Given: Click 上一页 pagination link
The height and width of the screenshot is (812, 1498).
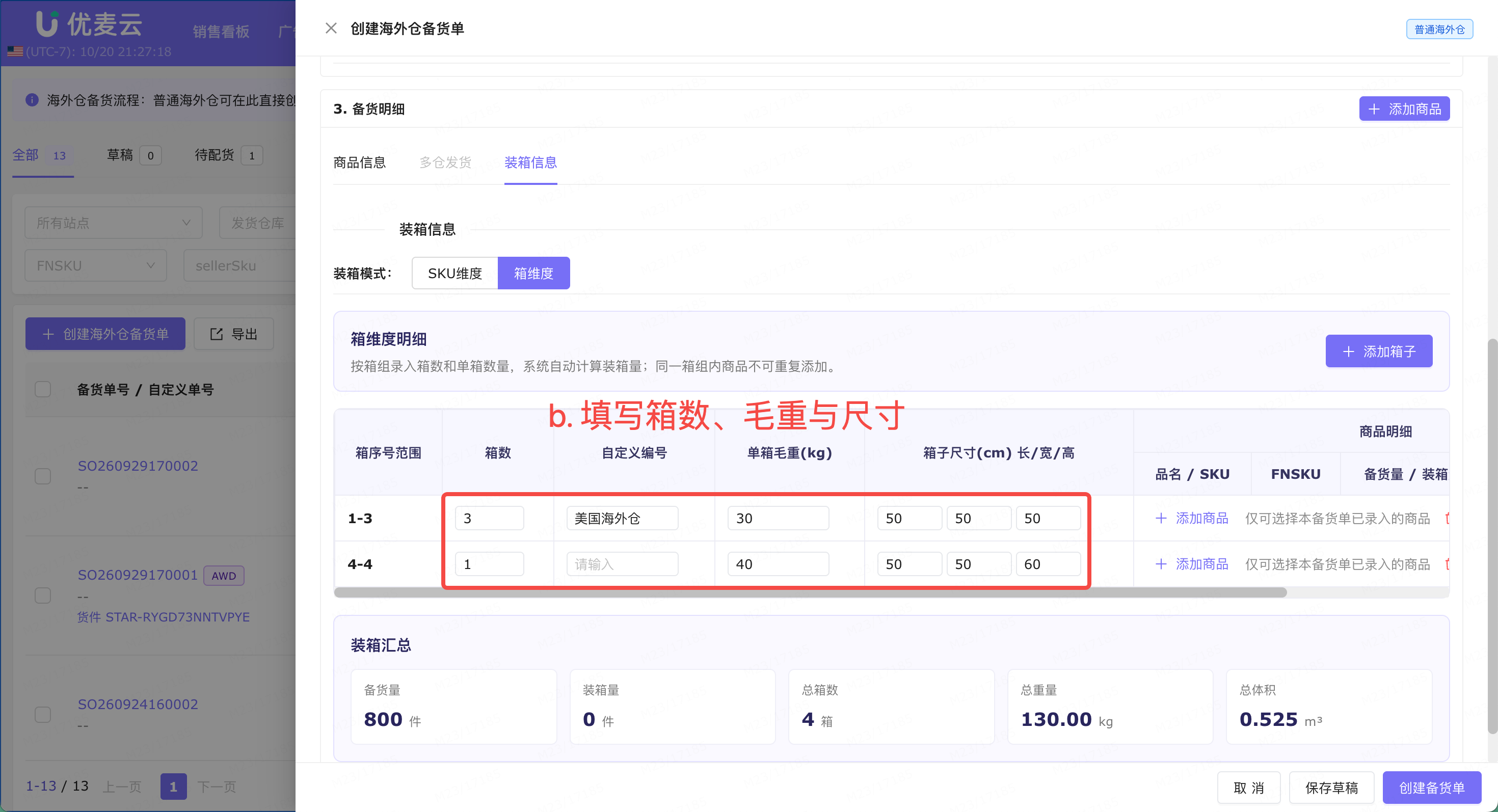Looking at the screenshot, I should 122,787.
